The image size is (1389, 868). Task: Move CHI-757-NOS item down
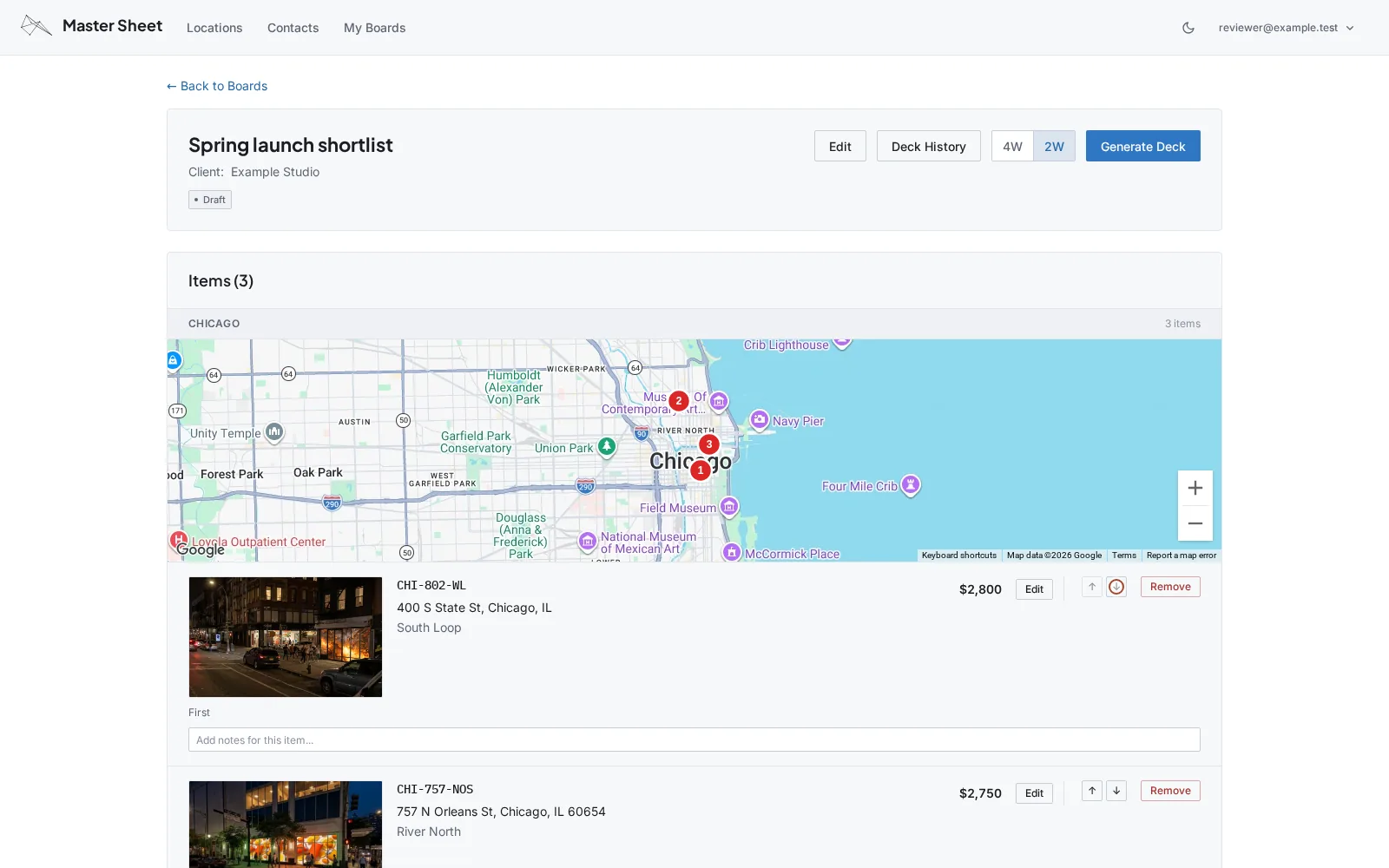(1116, 791)
